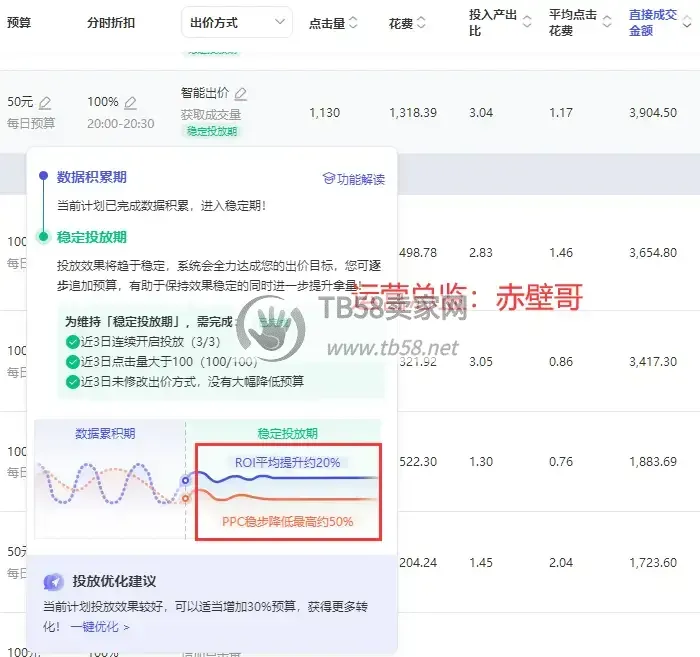Click the 投放优化建议 megaphone icon
This screenshot has width=700, height=657.
[54, 581]
